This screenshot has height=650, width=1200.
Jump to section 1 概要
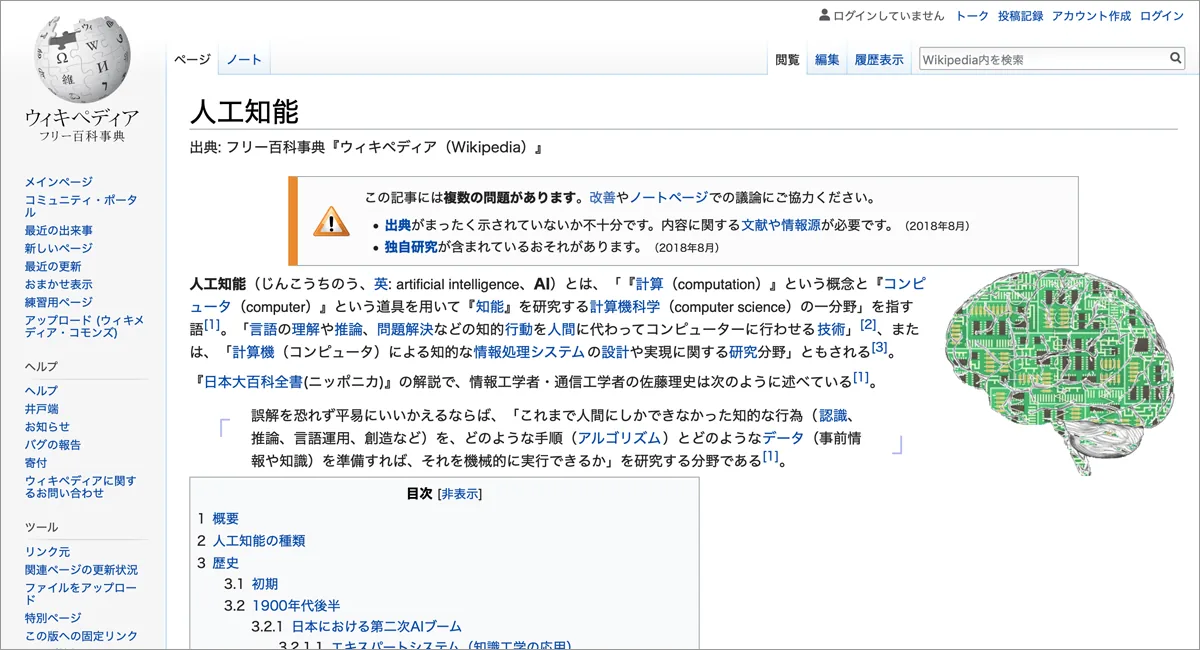(226, 518)
